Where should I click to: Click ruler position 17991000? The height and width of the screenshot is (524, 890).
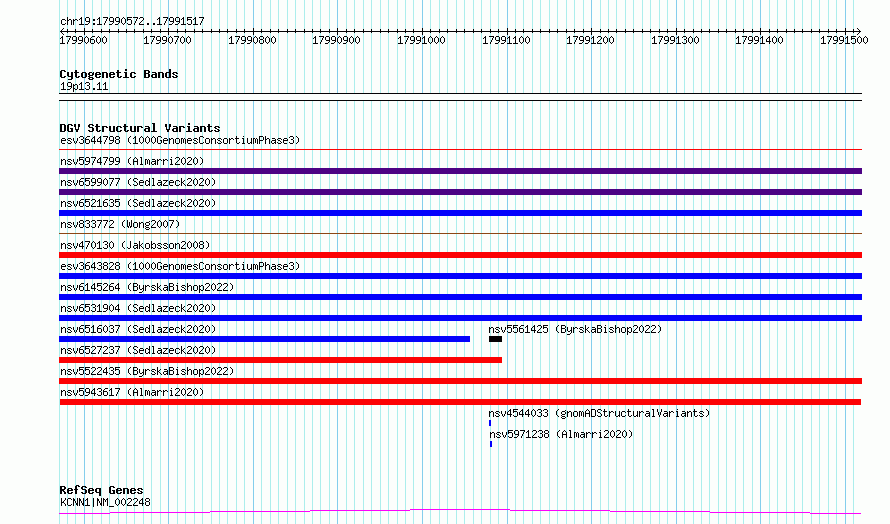[421, 40]
